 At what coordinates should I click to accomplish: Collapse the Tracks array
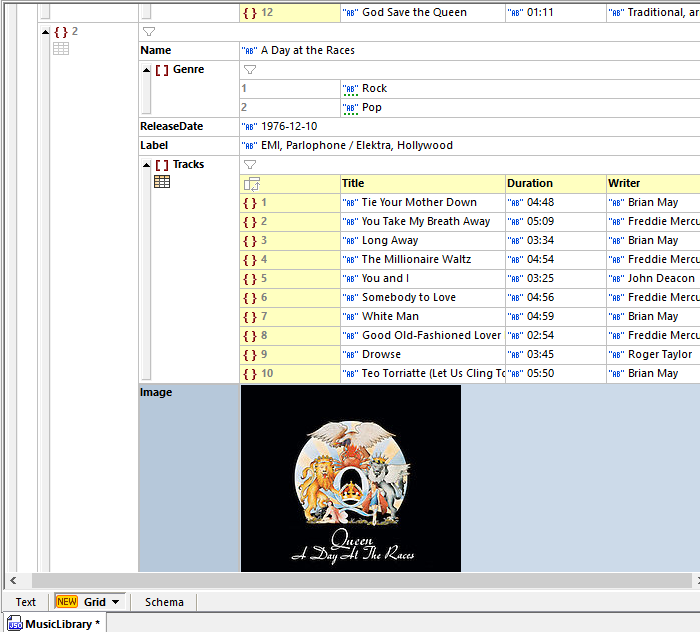coord(146,165)
